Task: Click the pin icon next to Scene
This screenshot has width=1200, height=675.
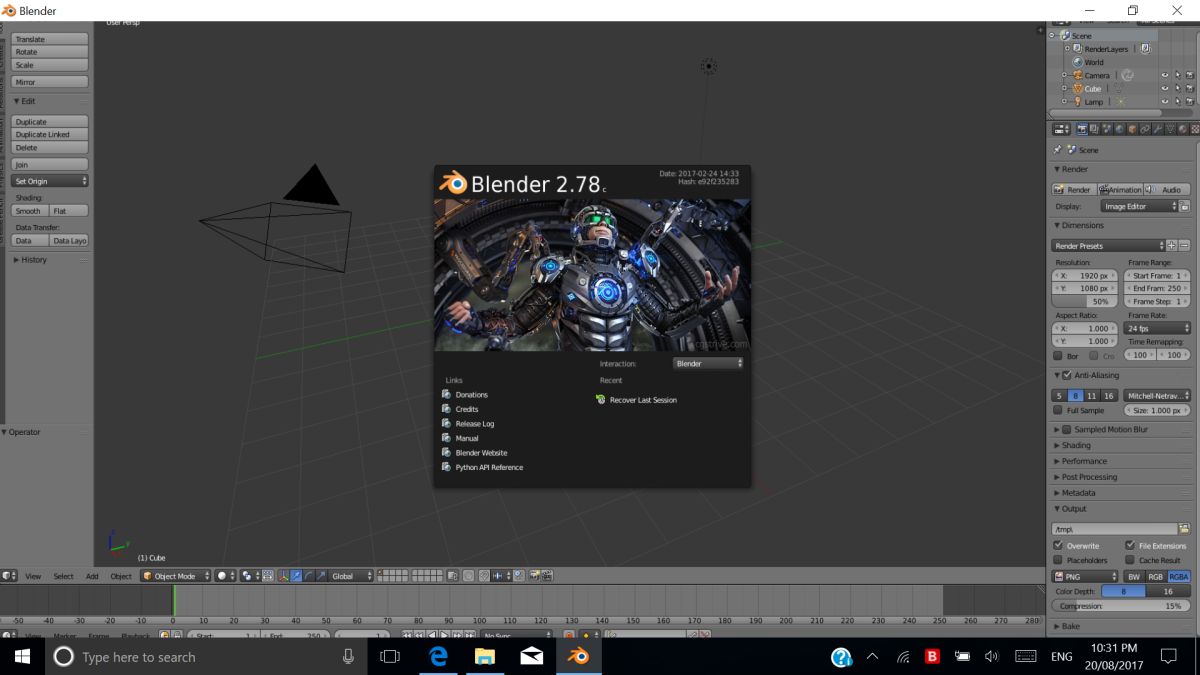Action: (x=1057, y=150)
